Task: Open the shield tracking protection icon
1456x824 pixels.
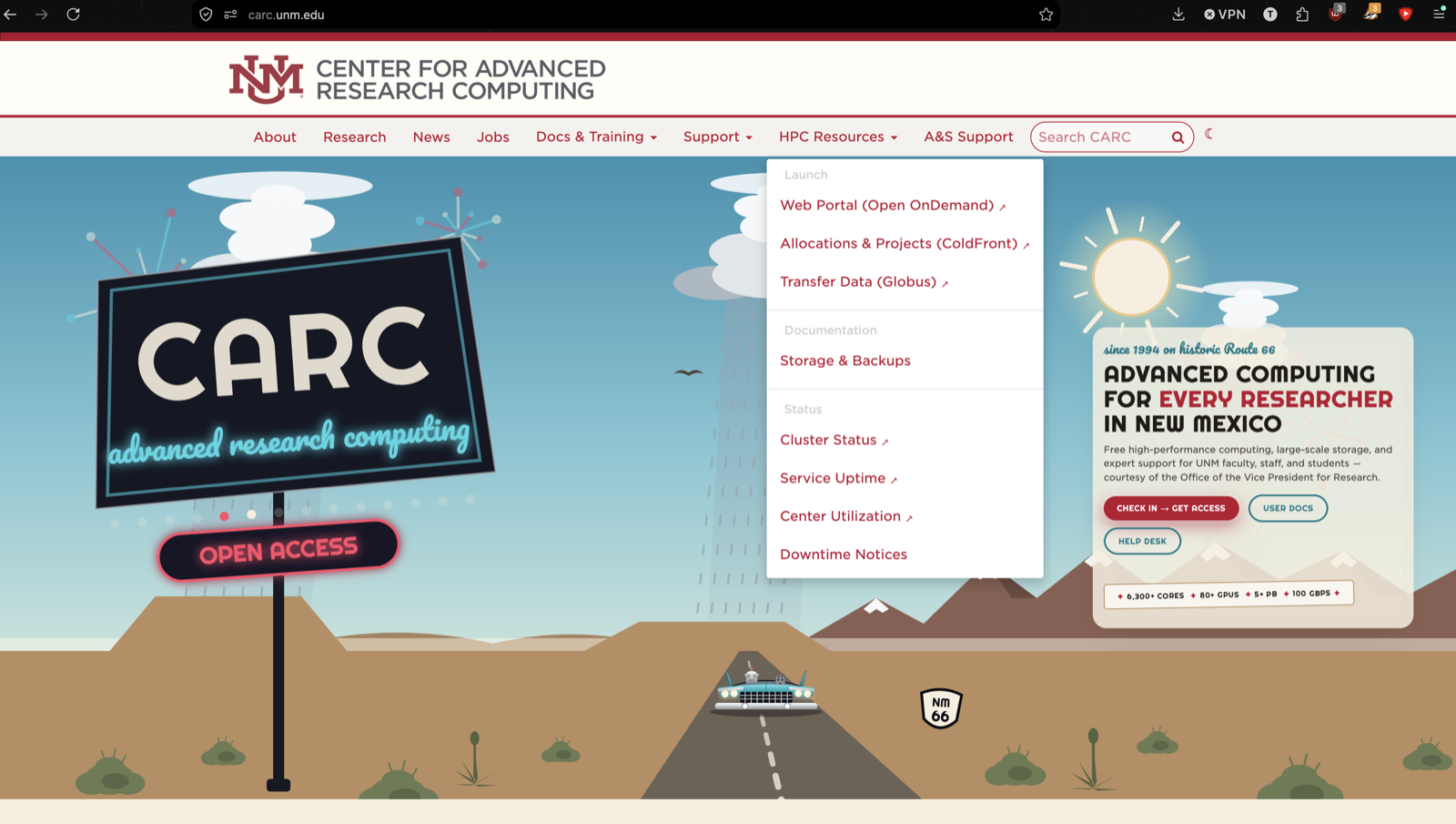Action: point(206,15)
